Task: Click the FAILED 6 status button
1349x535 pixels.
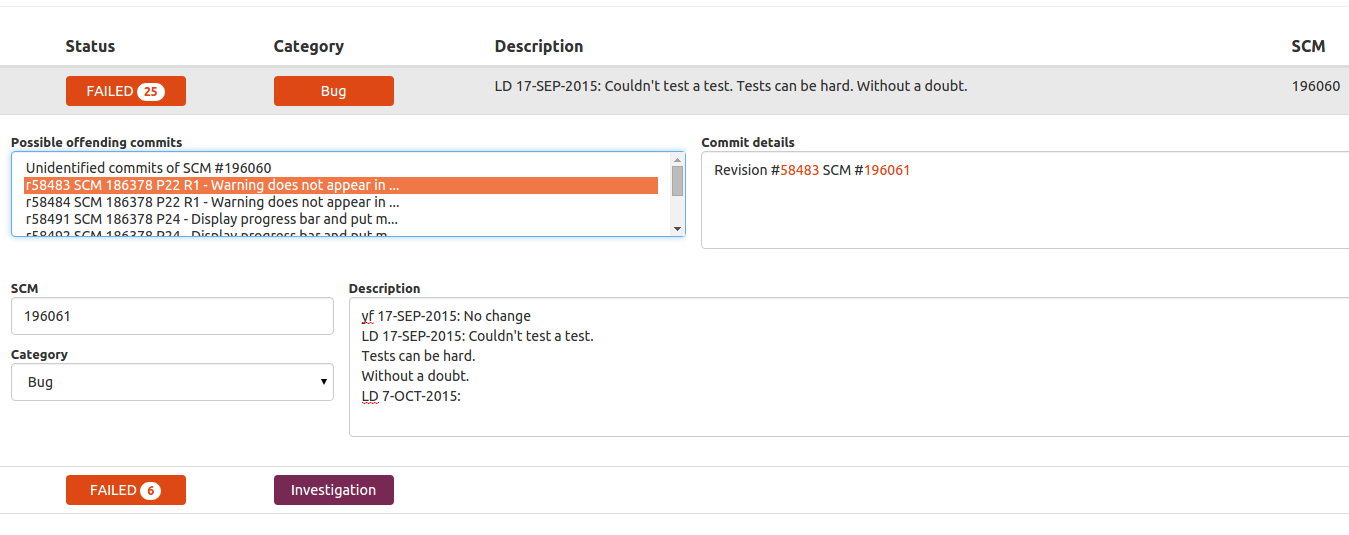Action: point(112,490)
